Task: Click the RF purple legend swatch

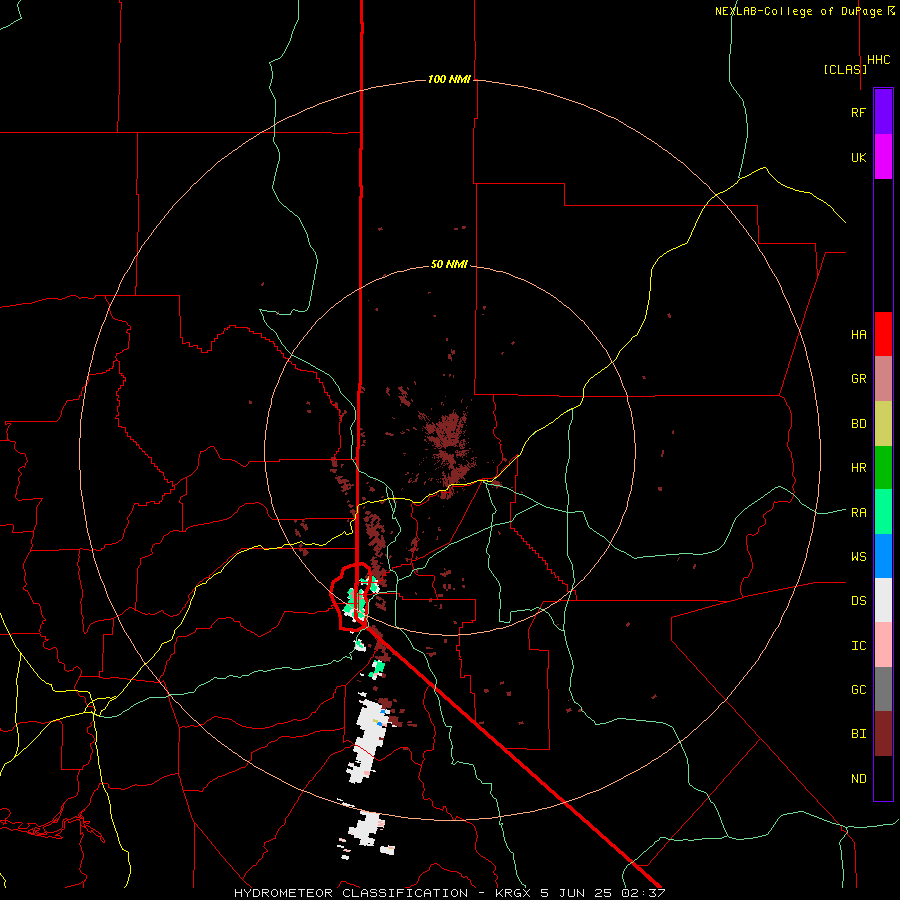Action: (883, 112)
